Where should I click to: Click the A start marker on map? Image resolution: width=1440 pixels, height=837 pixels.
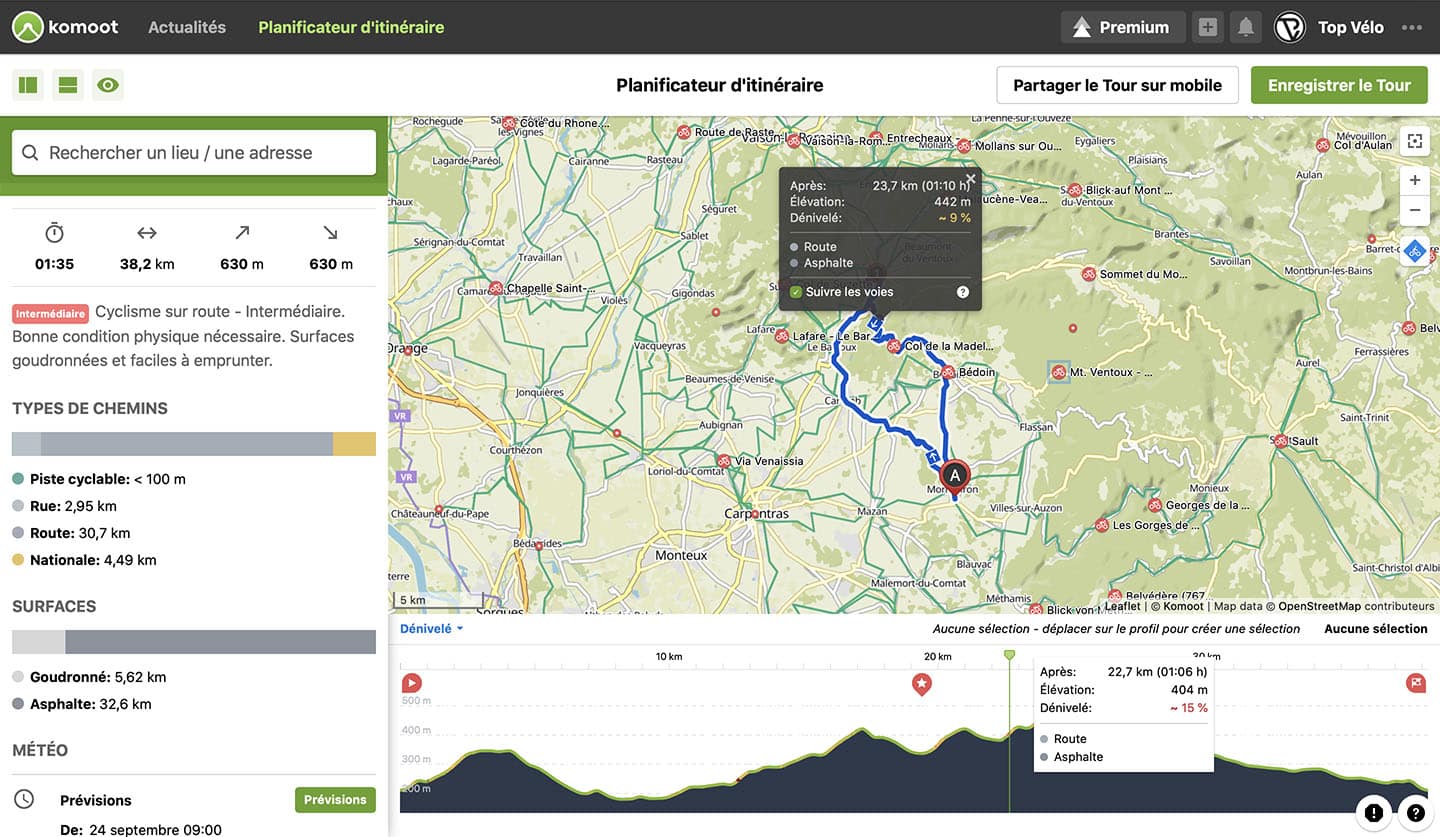click(x=955, y=476)
